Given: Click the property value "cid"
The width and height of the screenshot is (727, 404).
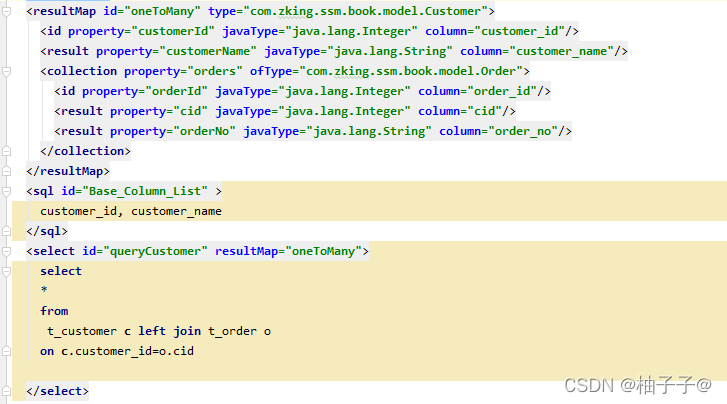Looking at the screenshot, I should point(191,111).
